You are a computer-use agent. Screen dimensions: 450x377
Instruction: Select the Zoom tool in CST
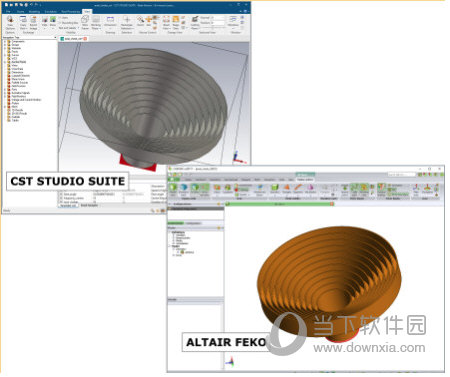point(140,21)
